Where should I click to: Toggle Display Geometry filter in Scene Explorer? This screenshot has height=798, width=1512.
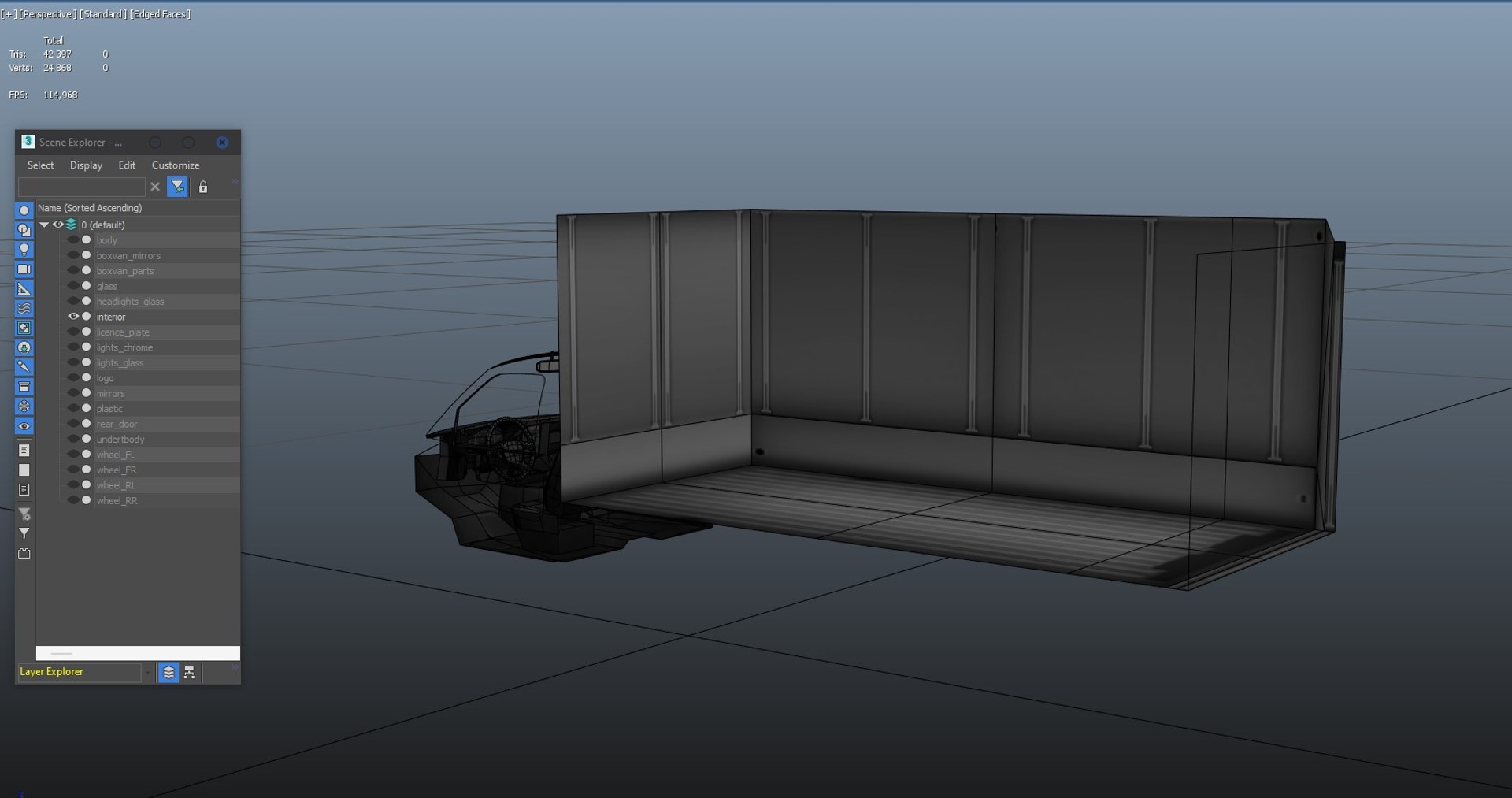[24, 210]
